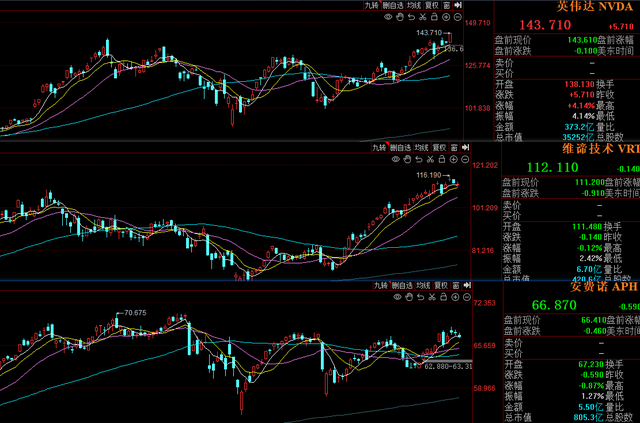Open 复权 option on NVDA chart

(x=432, y=5)
